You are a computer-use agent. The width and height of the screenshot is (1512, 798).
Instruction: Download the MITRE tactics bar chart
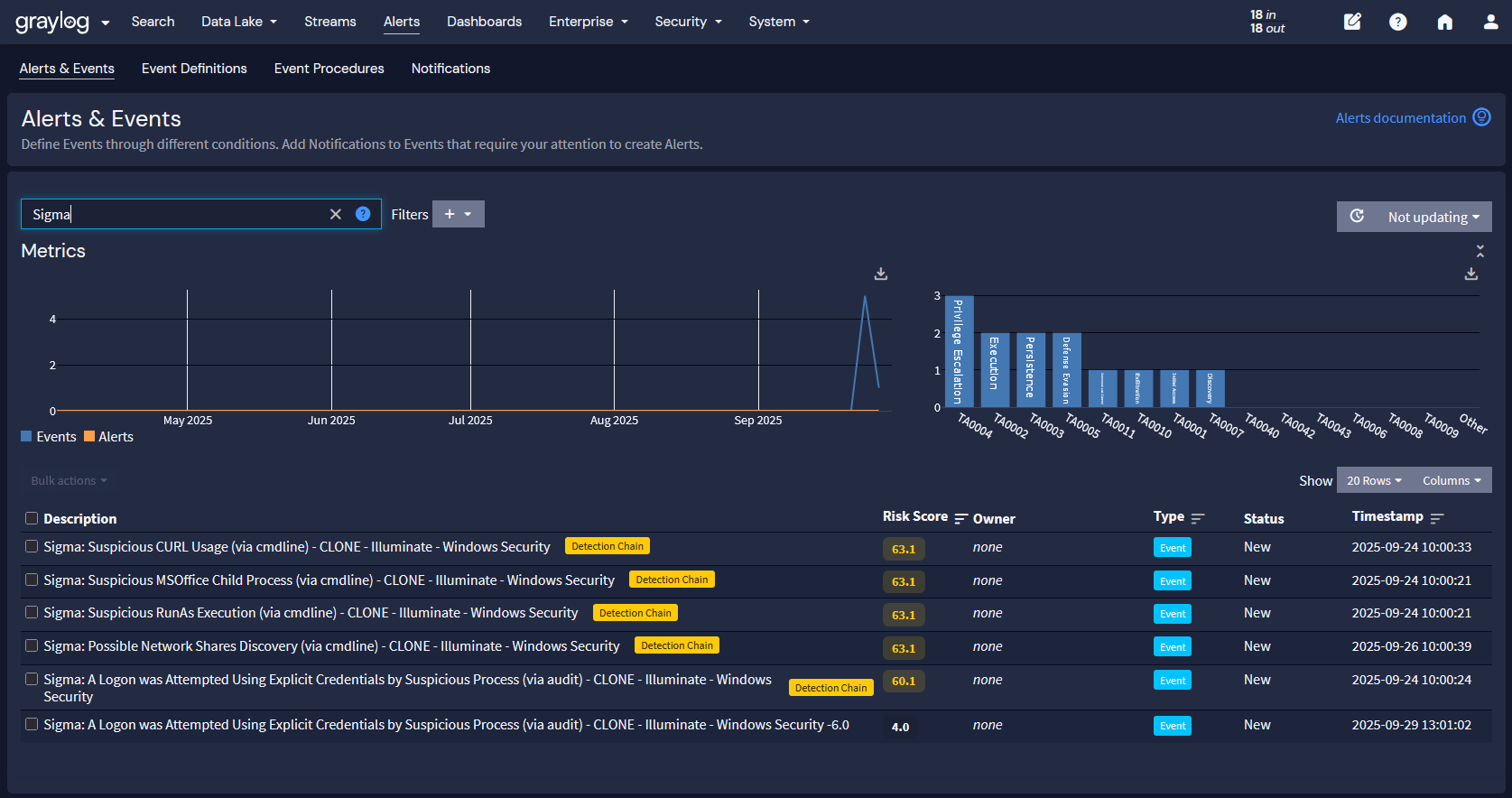(1471, 274)
